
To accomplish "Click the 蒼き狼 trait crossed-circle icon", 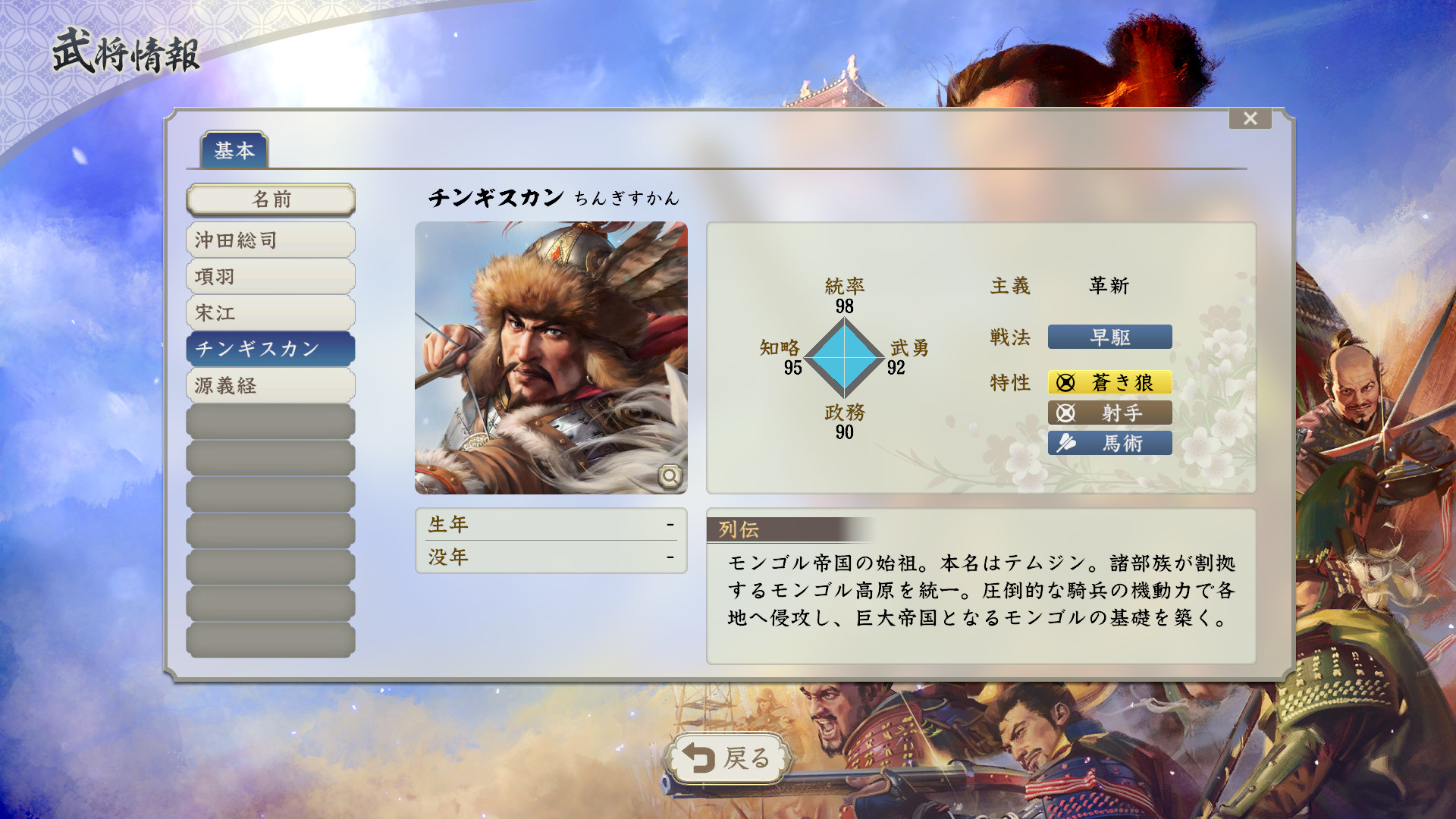I will (1065, 383).
